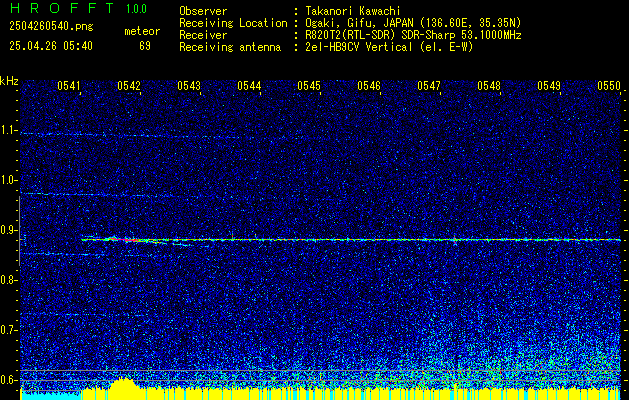Screen dimensions: 629x400
Task: Click the 1.1 kHz axis label
Action: tap(9, 130)
